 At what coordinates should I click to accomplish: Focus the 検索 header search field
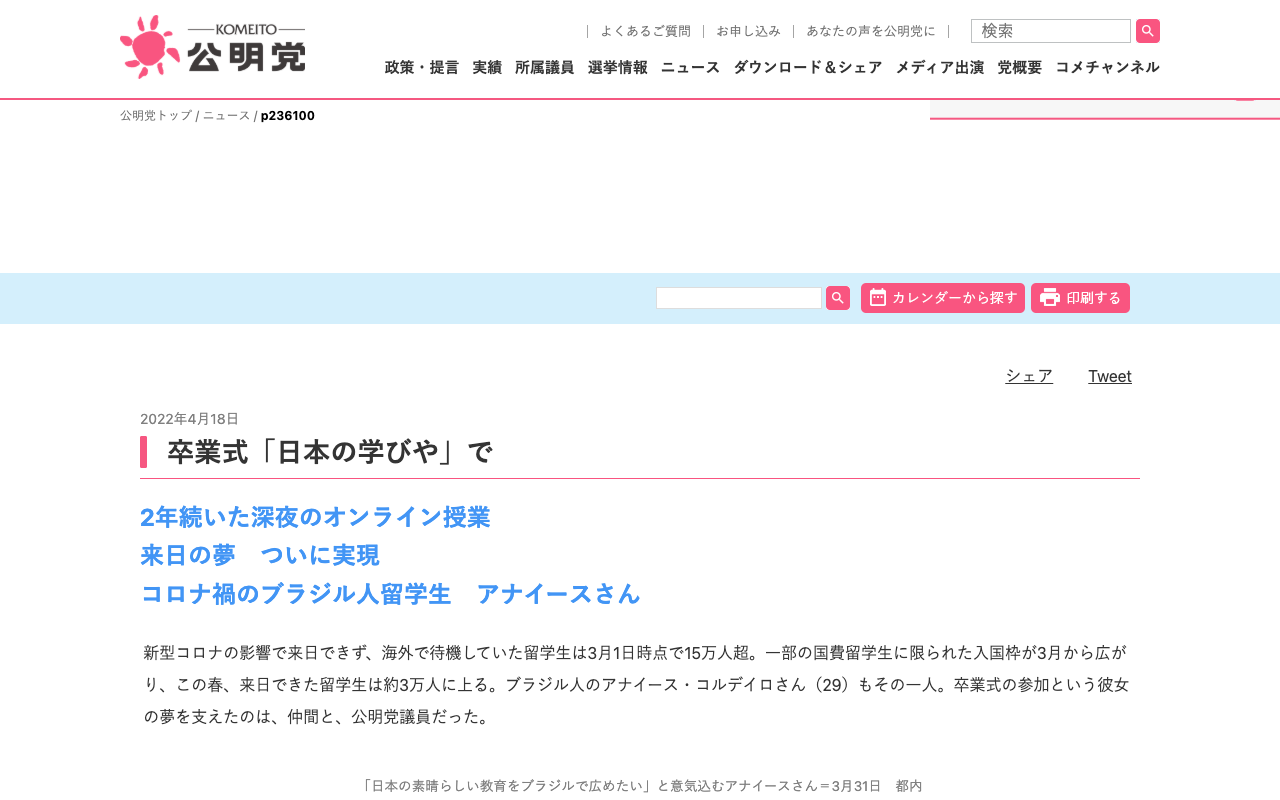tap(1051, 31)
